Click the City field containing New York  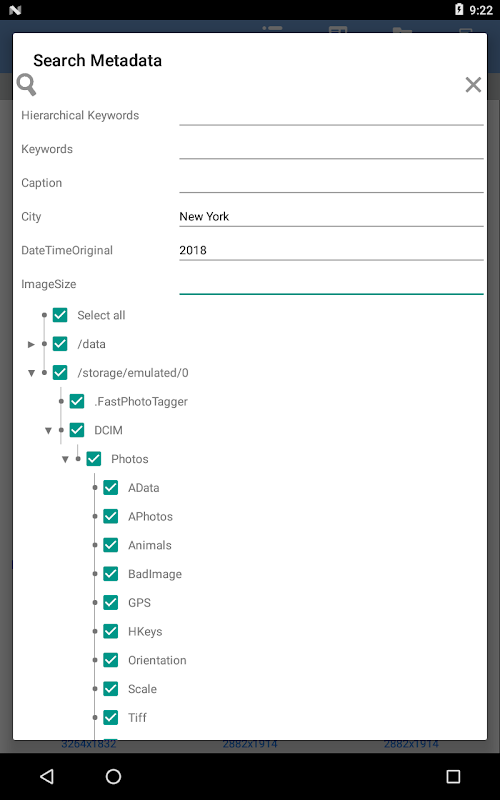pos(331,216)
